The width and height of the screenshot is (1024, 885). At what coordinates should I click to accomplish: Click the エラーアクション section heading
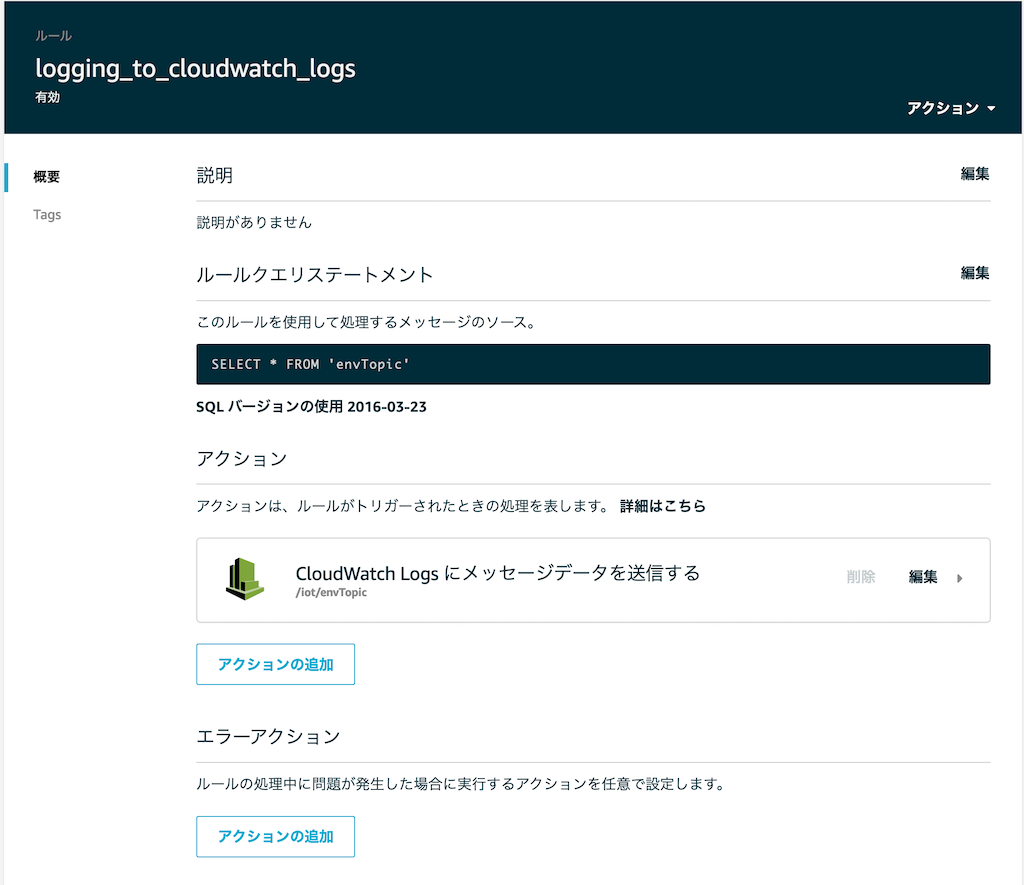[x=268, y=737]
